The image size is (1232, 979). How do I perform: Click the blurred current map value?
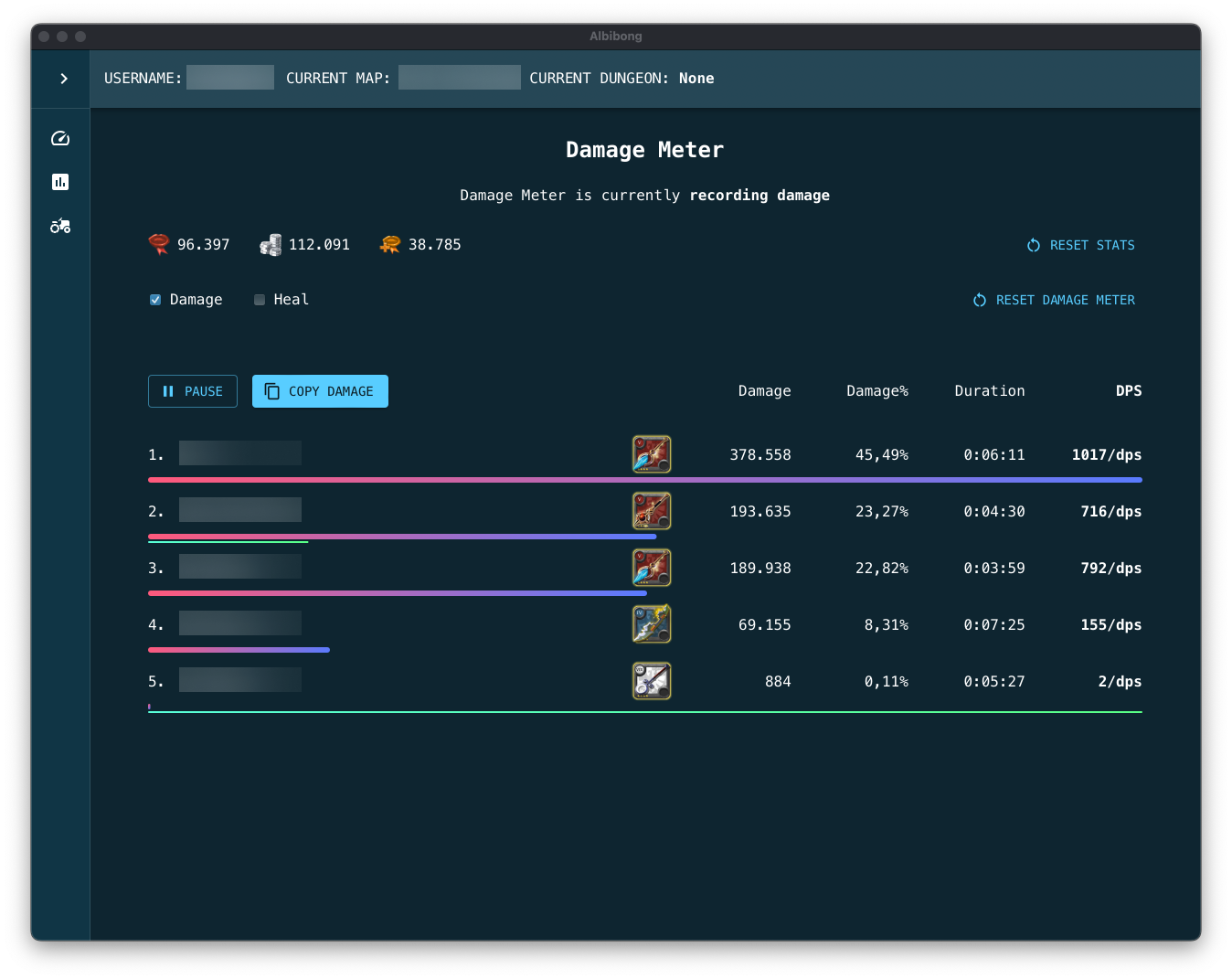460,78
